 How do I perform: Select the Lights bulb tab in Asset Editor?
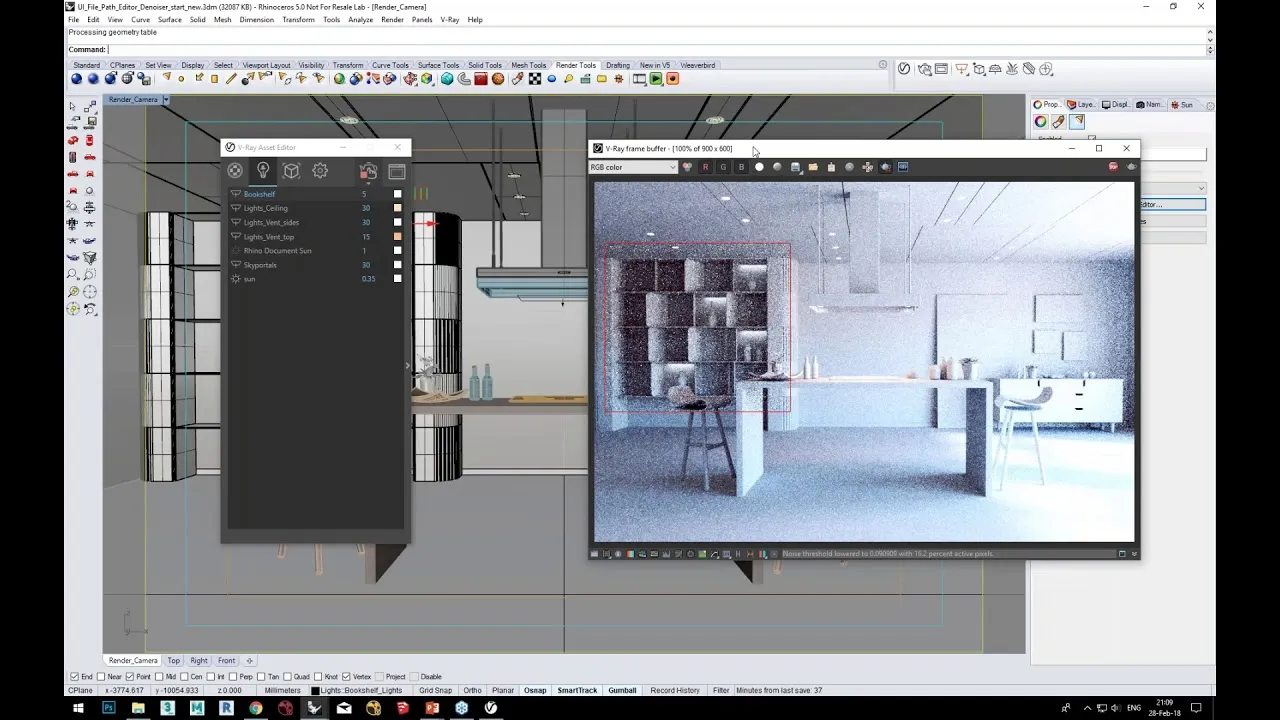[x=263, y=171]
